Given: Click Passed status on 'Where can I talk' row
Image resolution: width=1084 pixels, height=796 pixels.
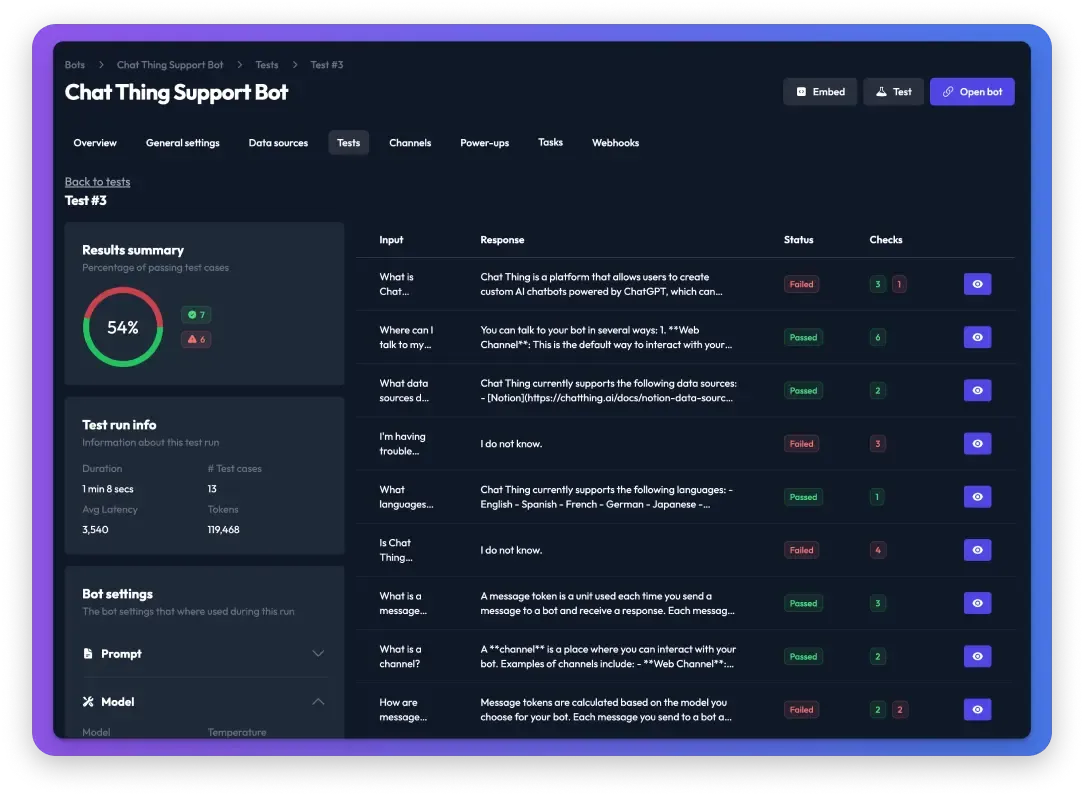Looking at the screenshot, I should tap(803, 337).
